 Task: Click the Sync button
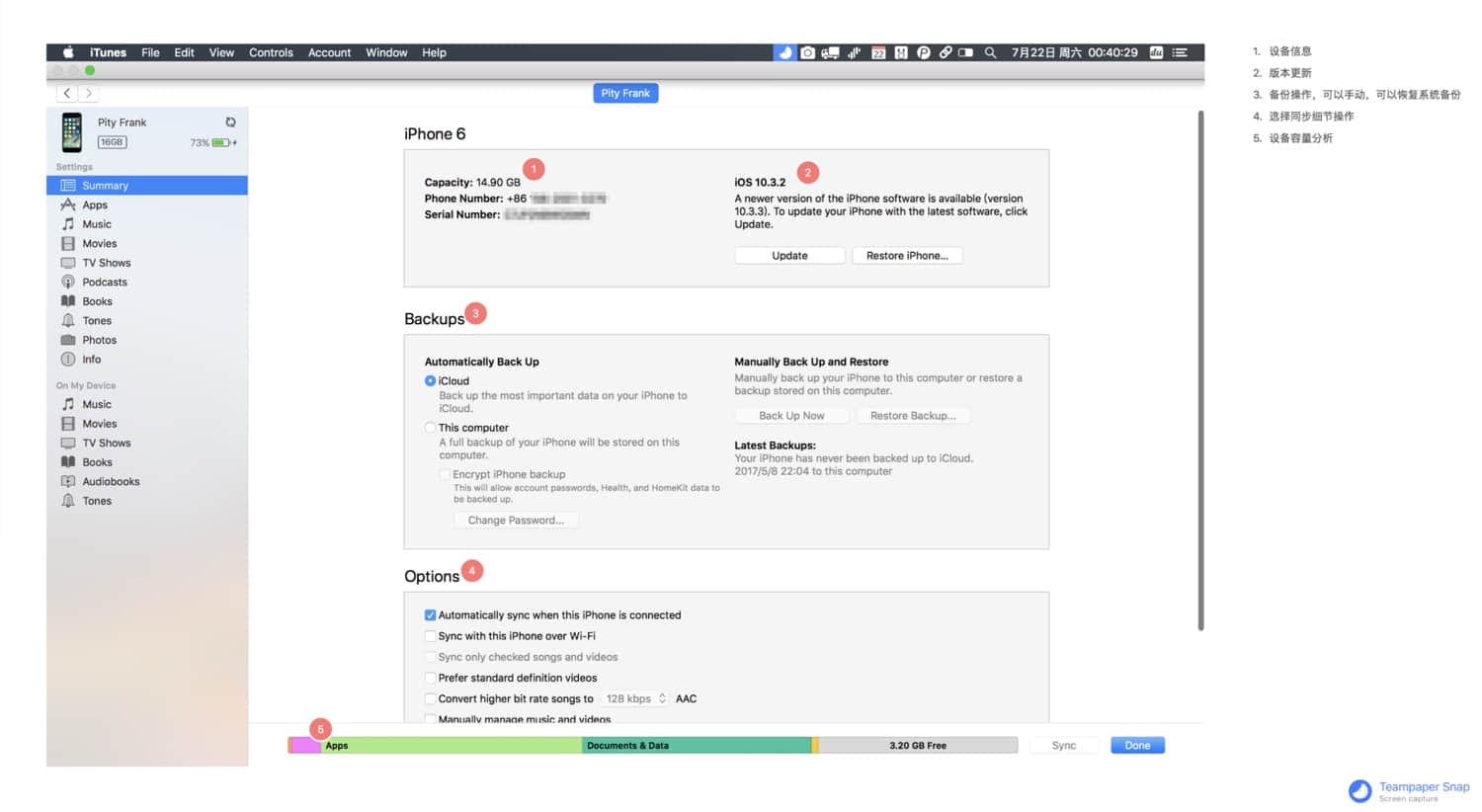pos(1064,746)
